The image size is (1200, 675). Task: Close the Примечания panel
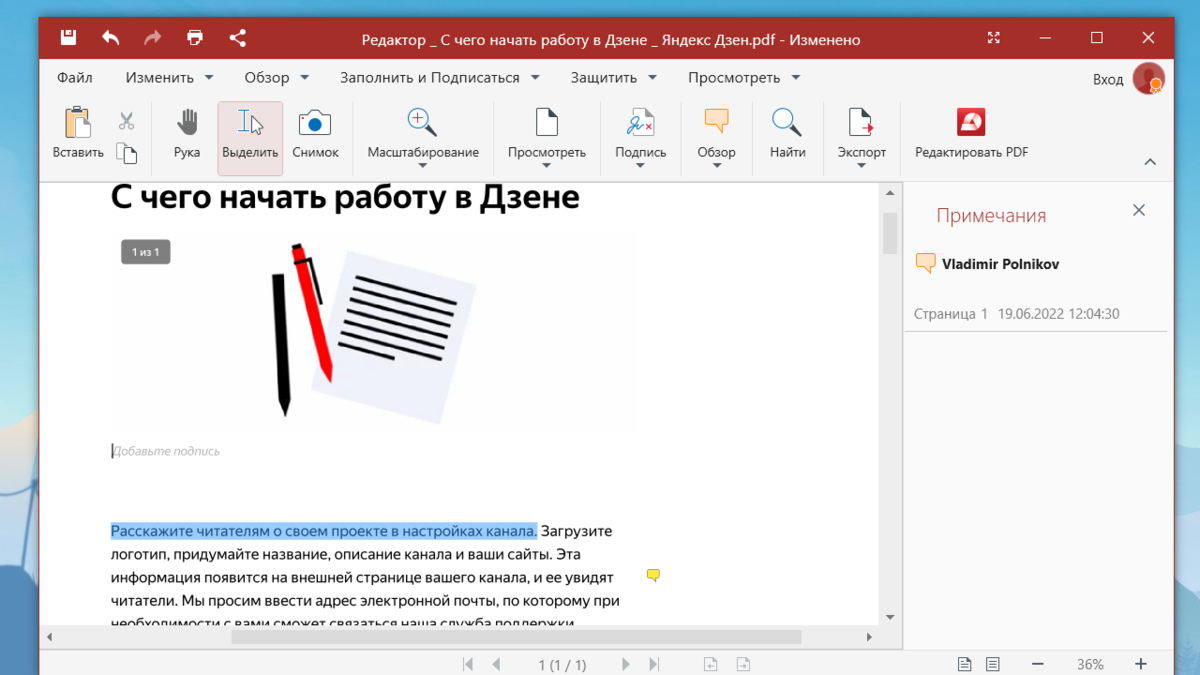tap(1138, 210)
